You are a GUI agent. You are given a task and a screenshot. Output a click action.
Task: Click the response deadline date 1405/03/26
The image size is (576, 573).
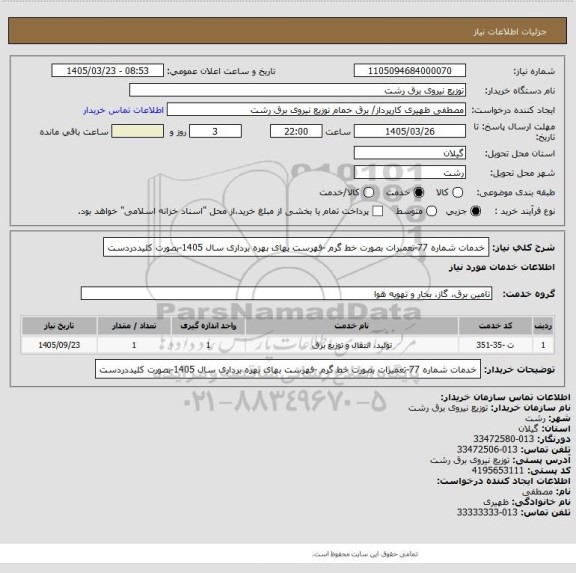tap(410, 131)
